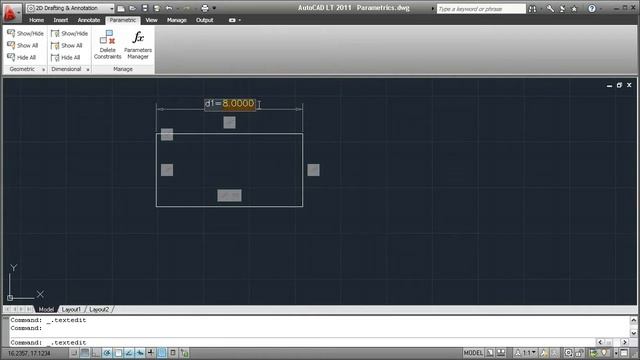The height and width of the screenshot is (360, 640).
Task: Click constraint marker bar near rectangle bottom
Action: click(229, 196)
